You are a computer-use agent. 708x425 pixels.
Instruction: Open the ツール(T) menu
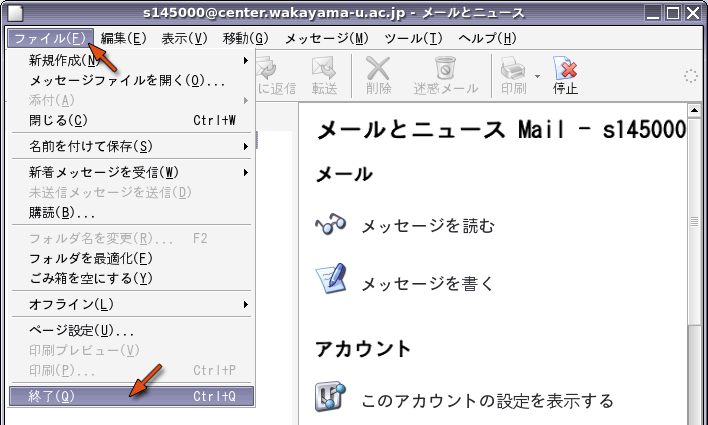[414, 38]
